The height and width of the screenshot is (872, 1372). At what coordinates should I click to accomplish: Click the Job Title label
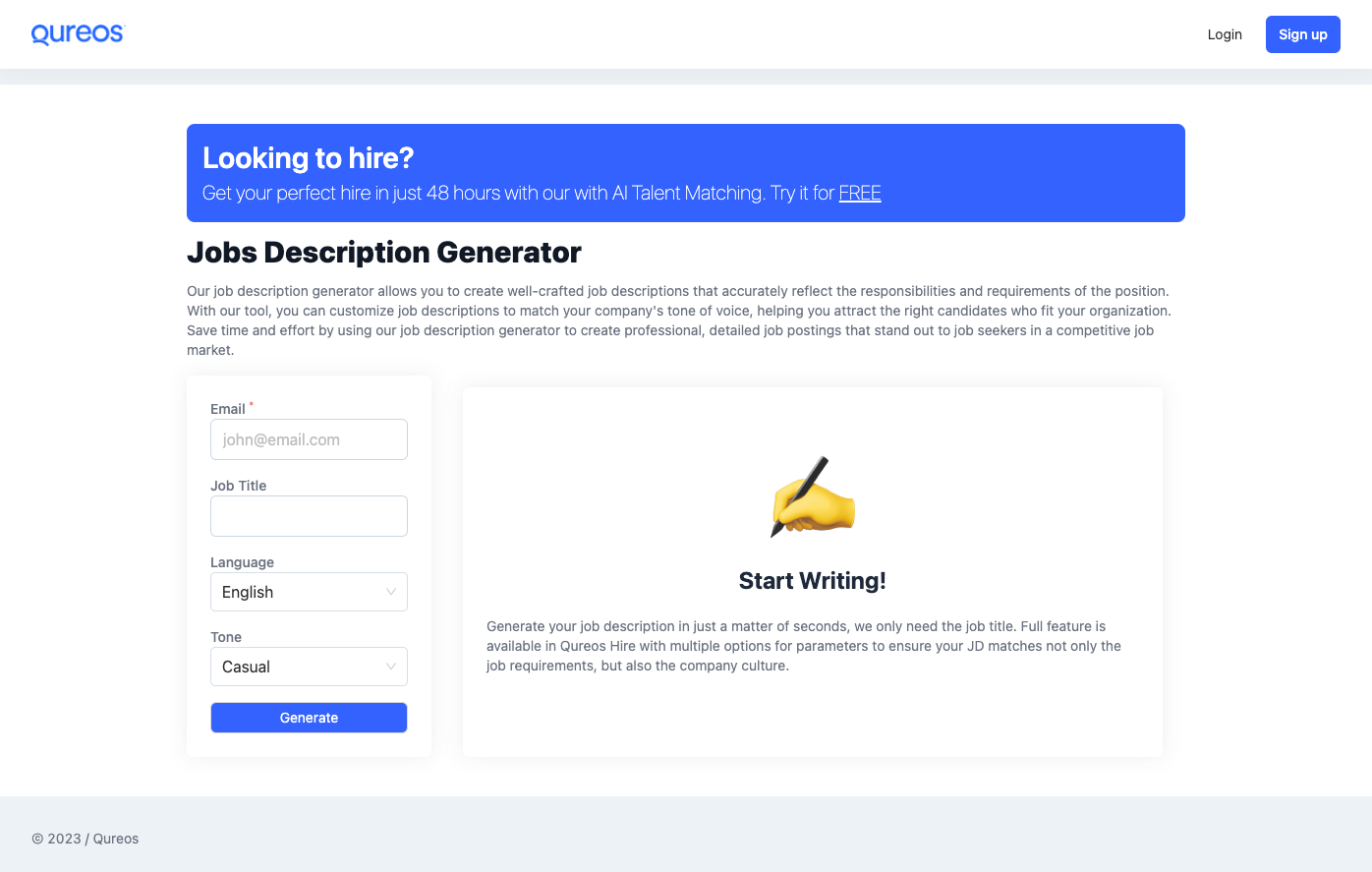[239, 486]
